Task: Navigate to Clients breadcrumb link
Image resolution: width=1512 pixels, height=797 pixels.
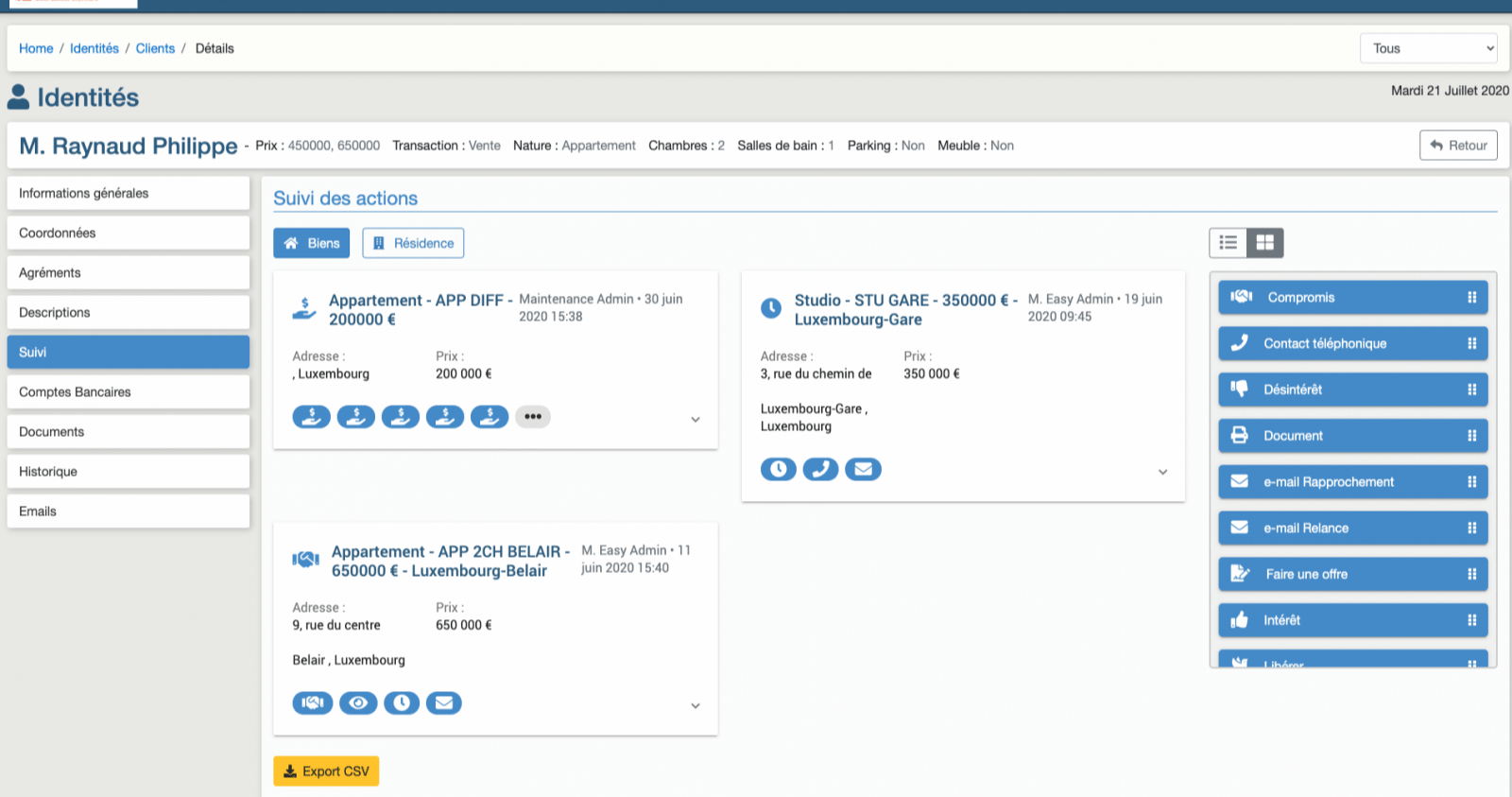Action: tap(155, 48)
